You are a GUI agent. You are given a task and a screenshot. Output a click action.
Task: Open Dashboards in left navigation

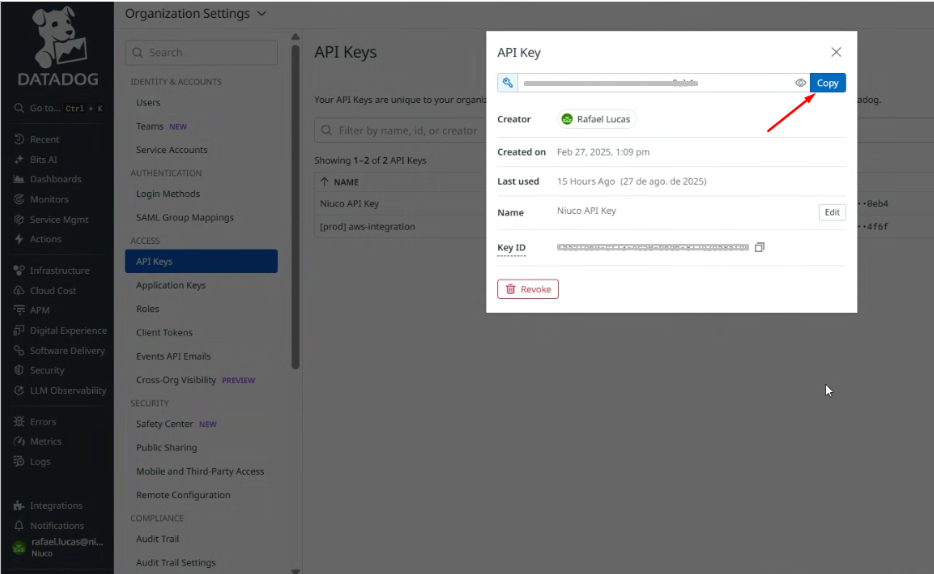click(x=55, y=179)
